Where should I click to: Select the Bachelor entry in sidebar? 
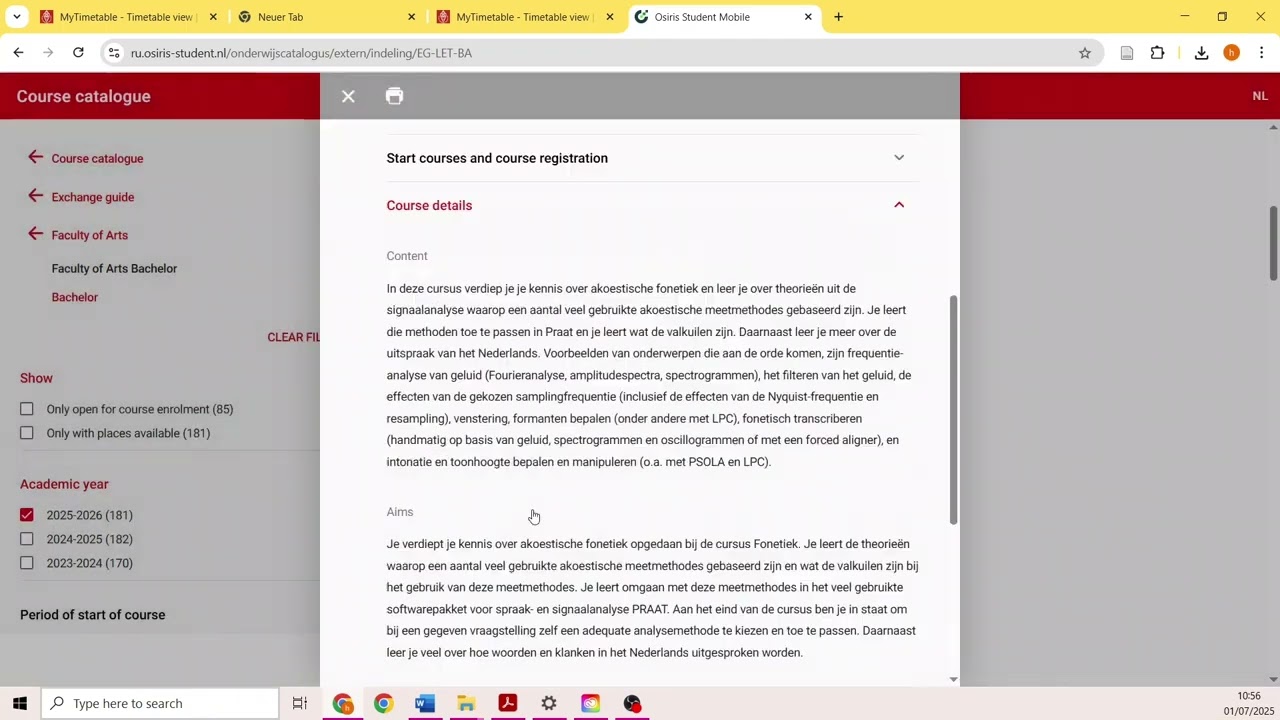point(75,297)
